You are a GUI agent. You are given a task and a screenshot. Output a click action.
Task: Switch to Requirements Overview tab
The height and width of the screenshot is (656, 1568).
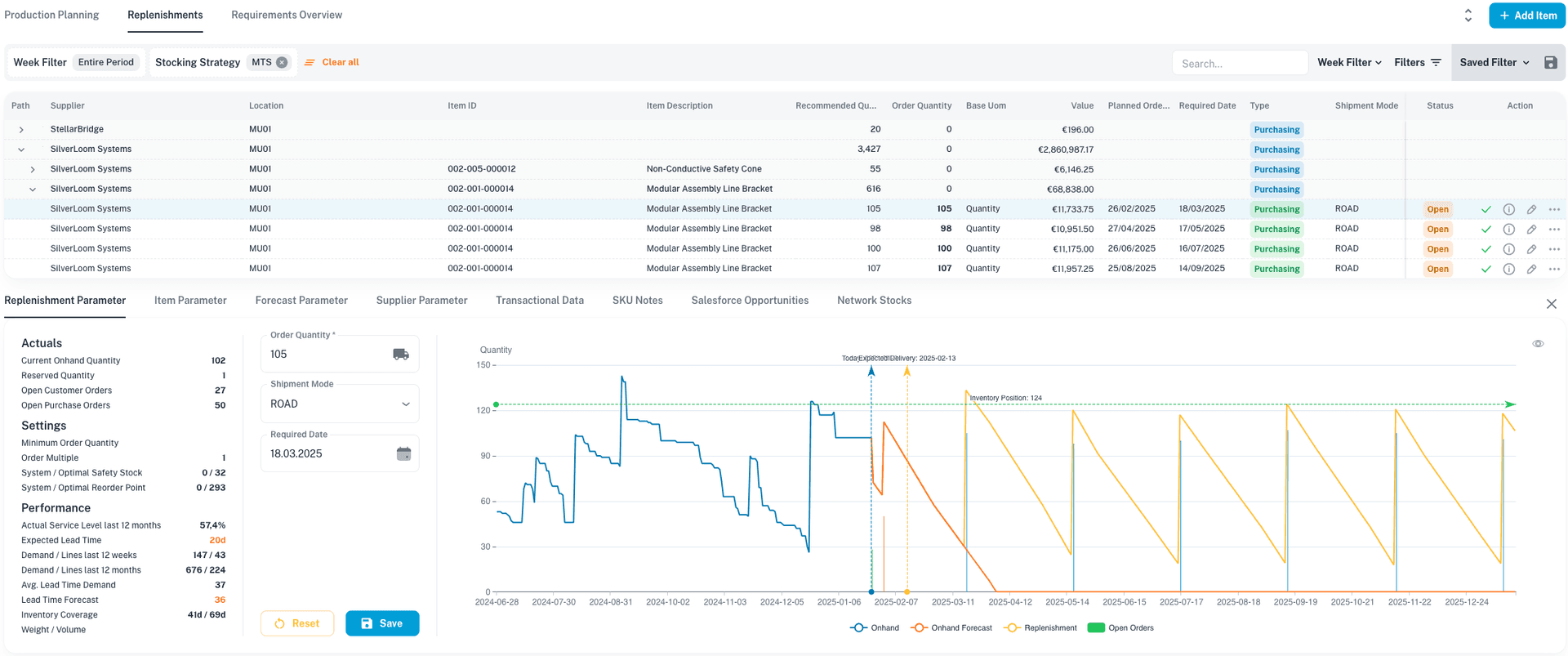(287, 16)
